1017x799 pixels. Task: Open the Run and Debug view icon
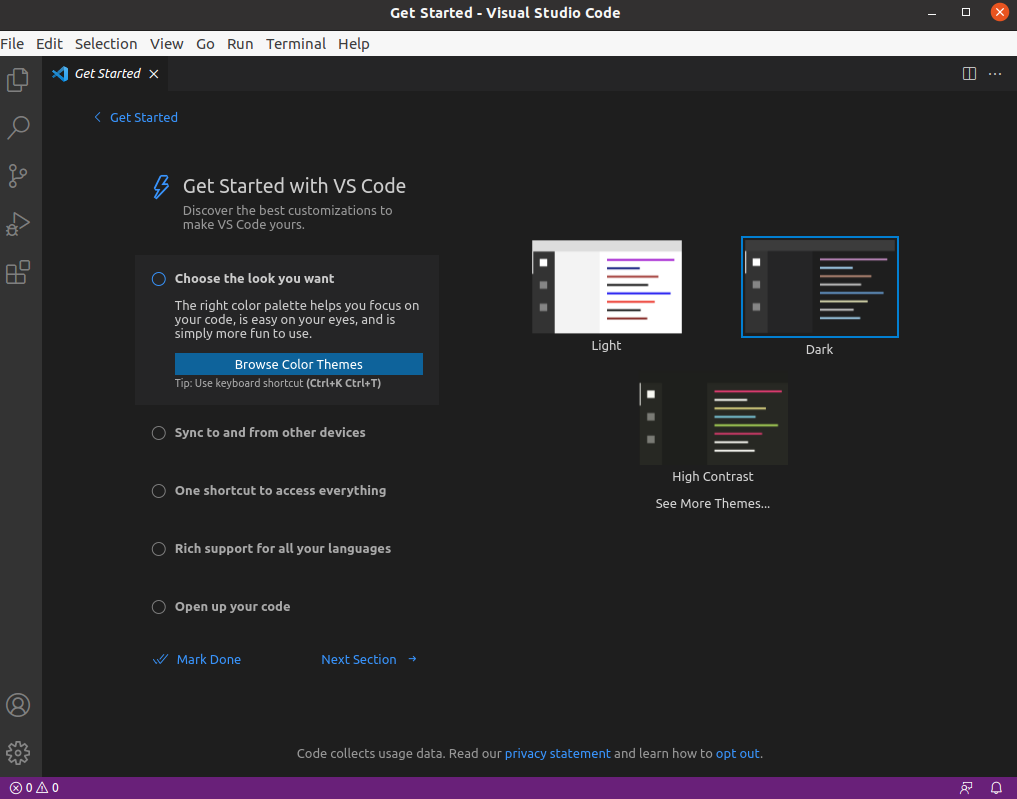click(18, 224)
